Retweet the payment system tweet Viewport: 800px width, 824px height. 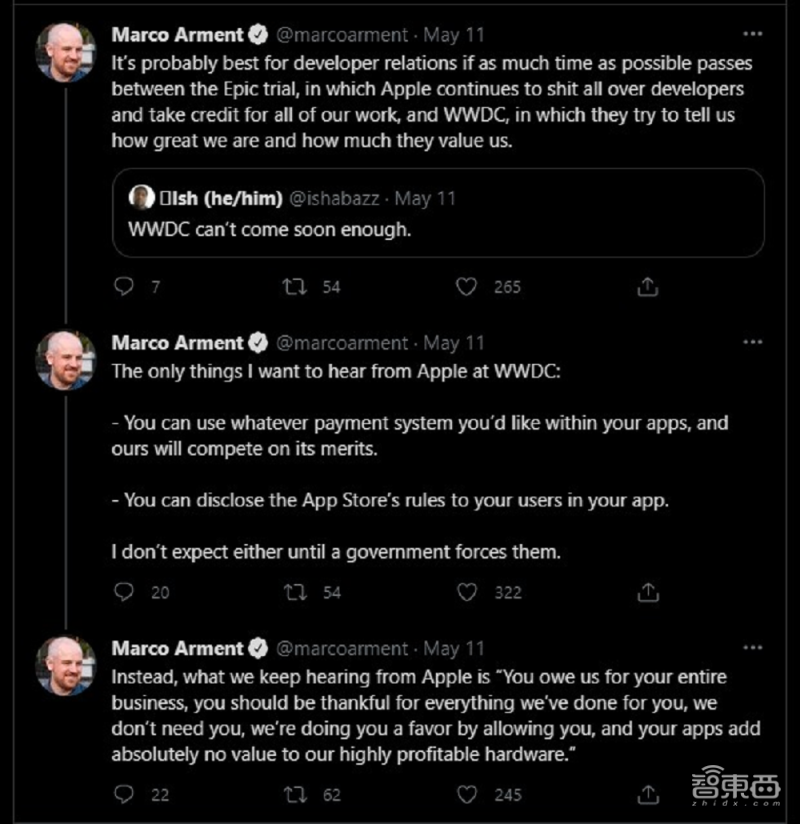[295, 592]
